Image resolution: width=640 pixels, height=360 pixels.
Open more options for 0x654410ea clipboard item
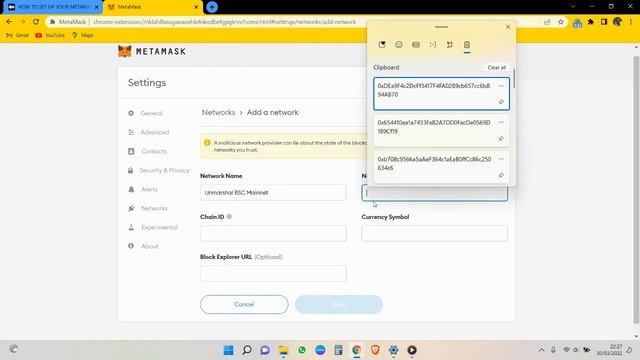tap(501, 122)
